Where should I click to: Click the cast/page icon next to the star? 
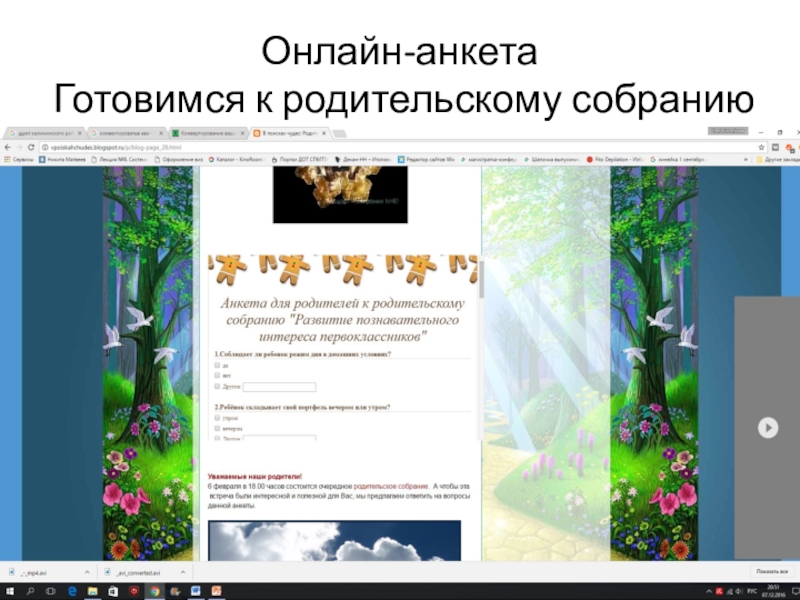pyautogui.click(x=776, y=147)
